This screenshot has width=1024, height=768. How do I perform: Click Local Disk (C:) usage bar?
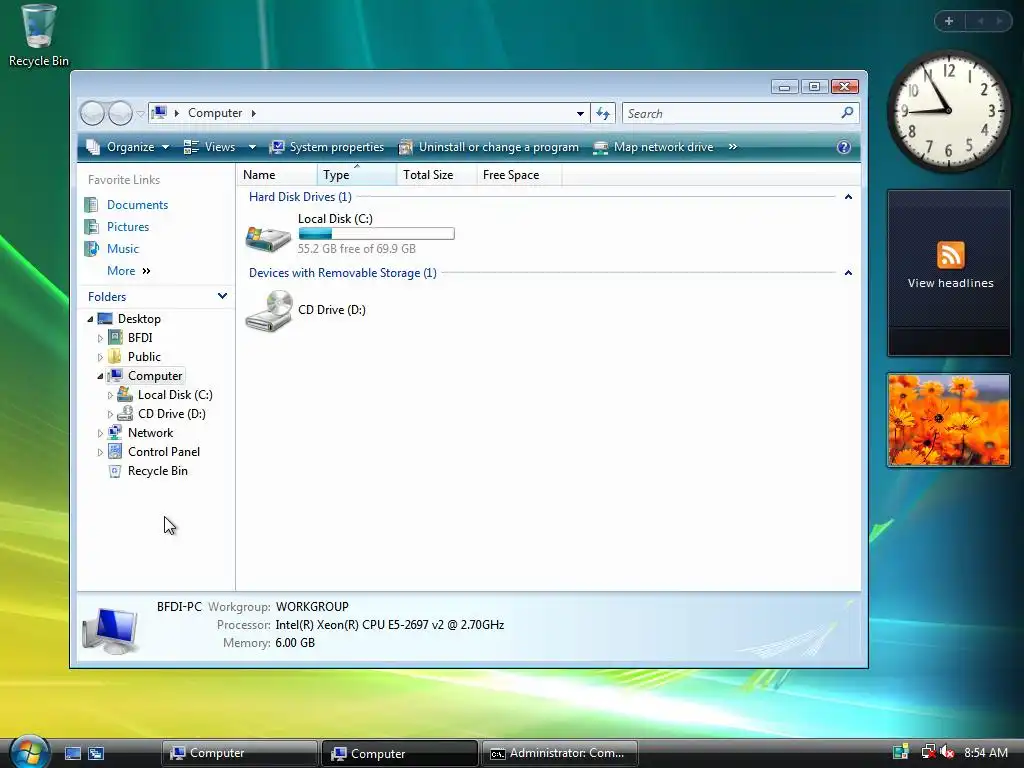pos(376,234)
